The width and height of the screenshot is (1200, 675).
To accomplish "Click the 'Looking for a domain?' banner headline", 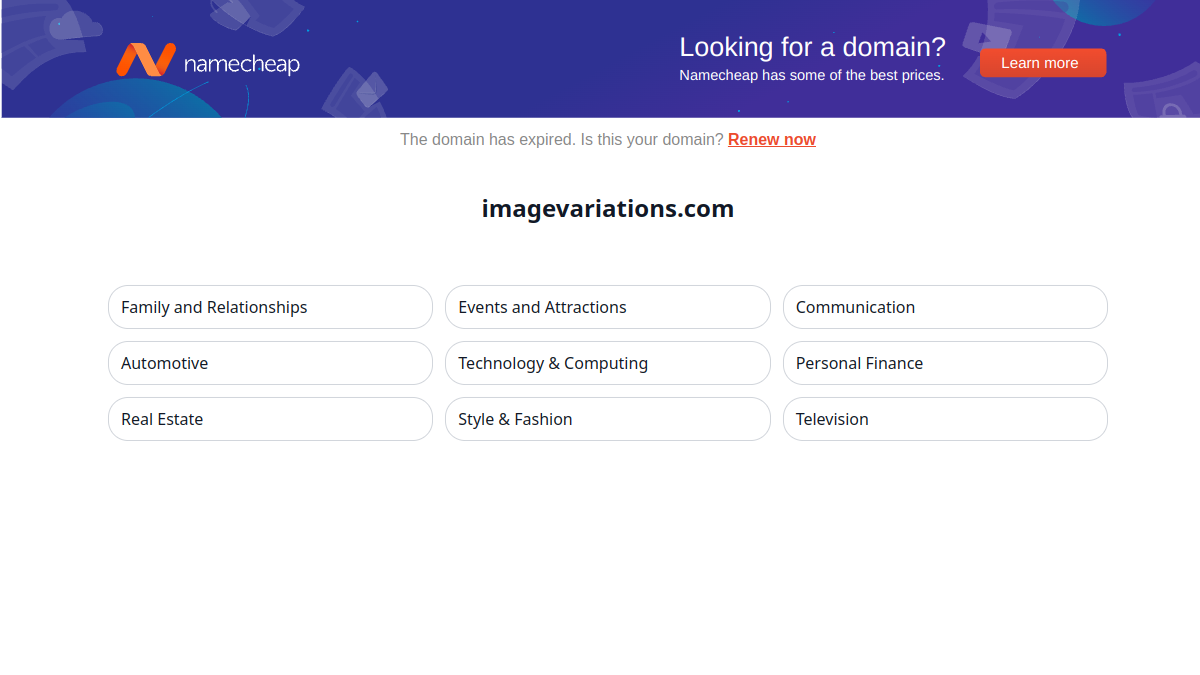I will [812, 47].
